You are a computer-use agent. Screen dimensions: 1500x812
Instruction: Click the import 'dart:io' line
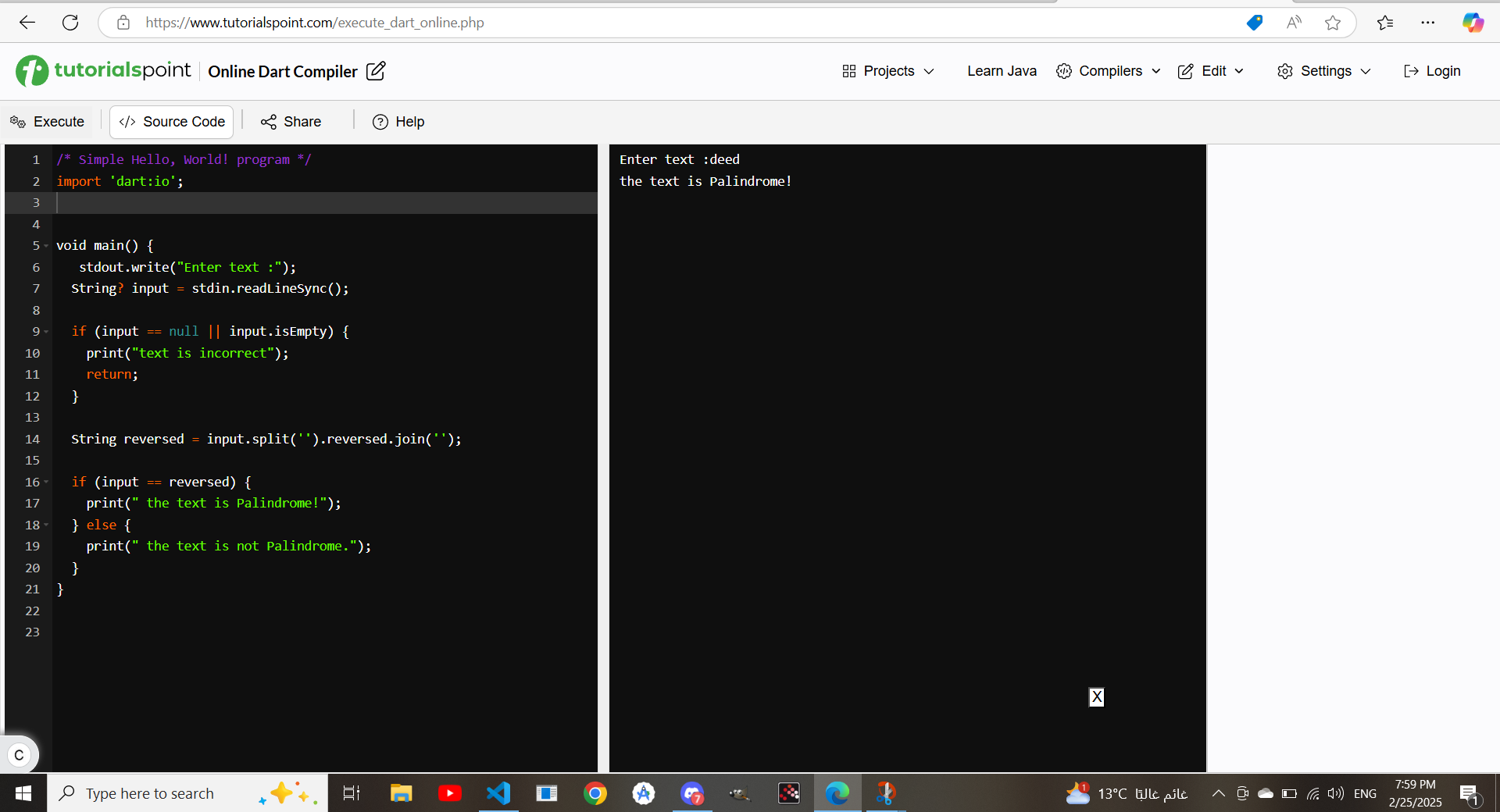120,181
